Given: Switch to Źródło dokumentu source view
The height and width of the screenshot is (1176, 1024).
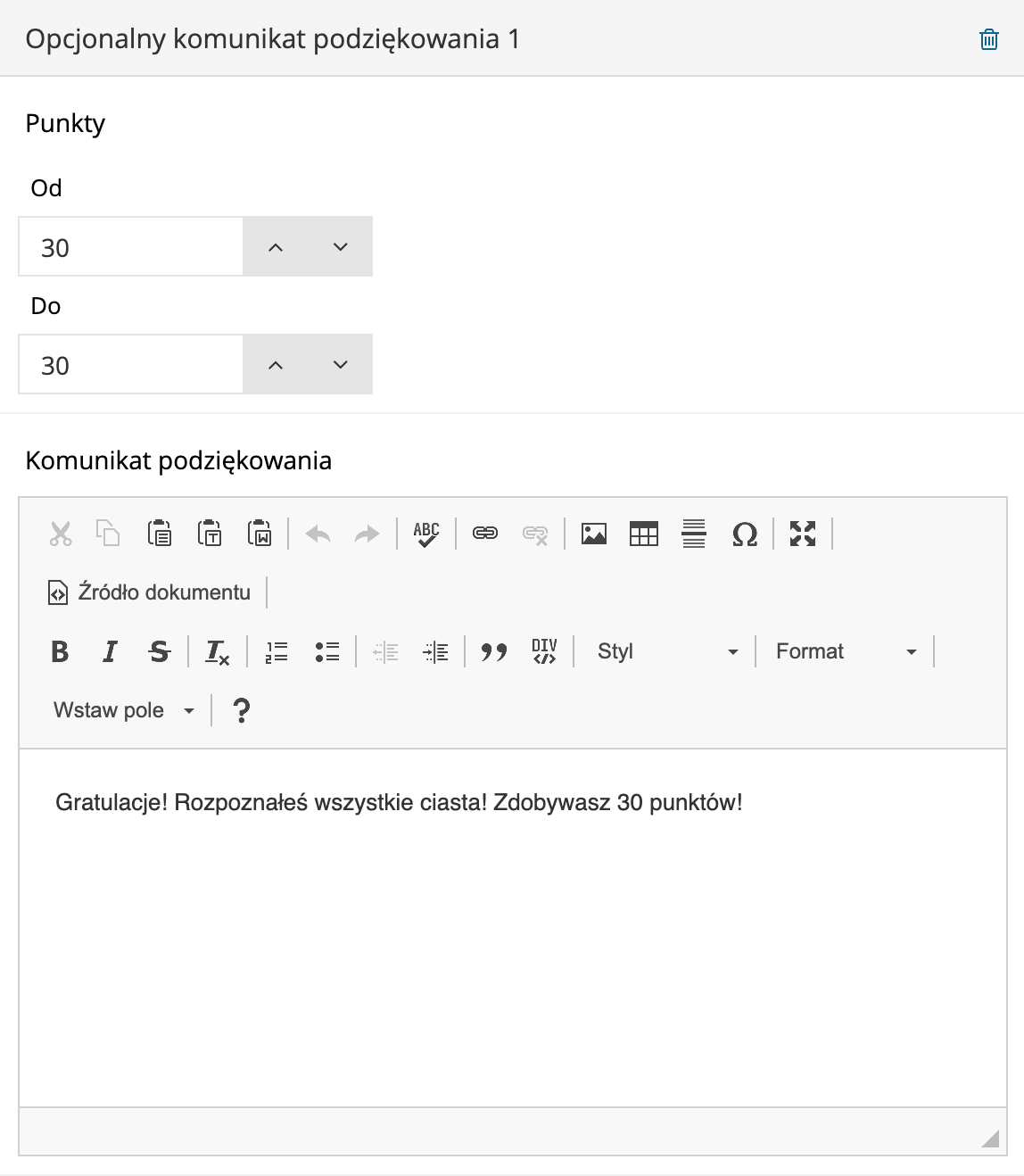Looking at the screenshot, I should 149,592.
